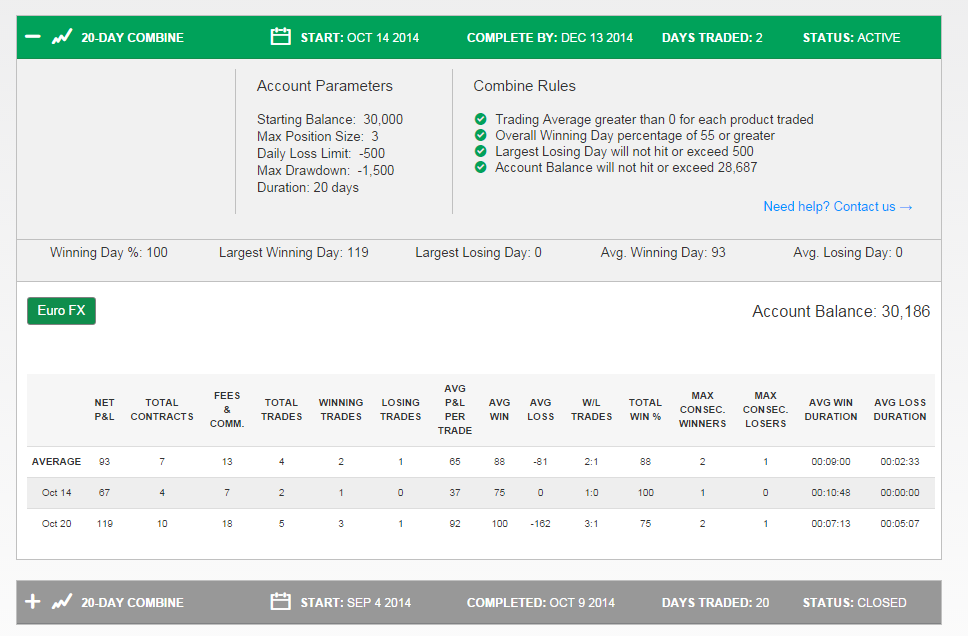The width and height of the screenshot is (968, 636).
Task: Select the Oct 14 row label
Action: coord(56,493)
